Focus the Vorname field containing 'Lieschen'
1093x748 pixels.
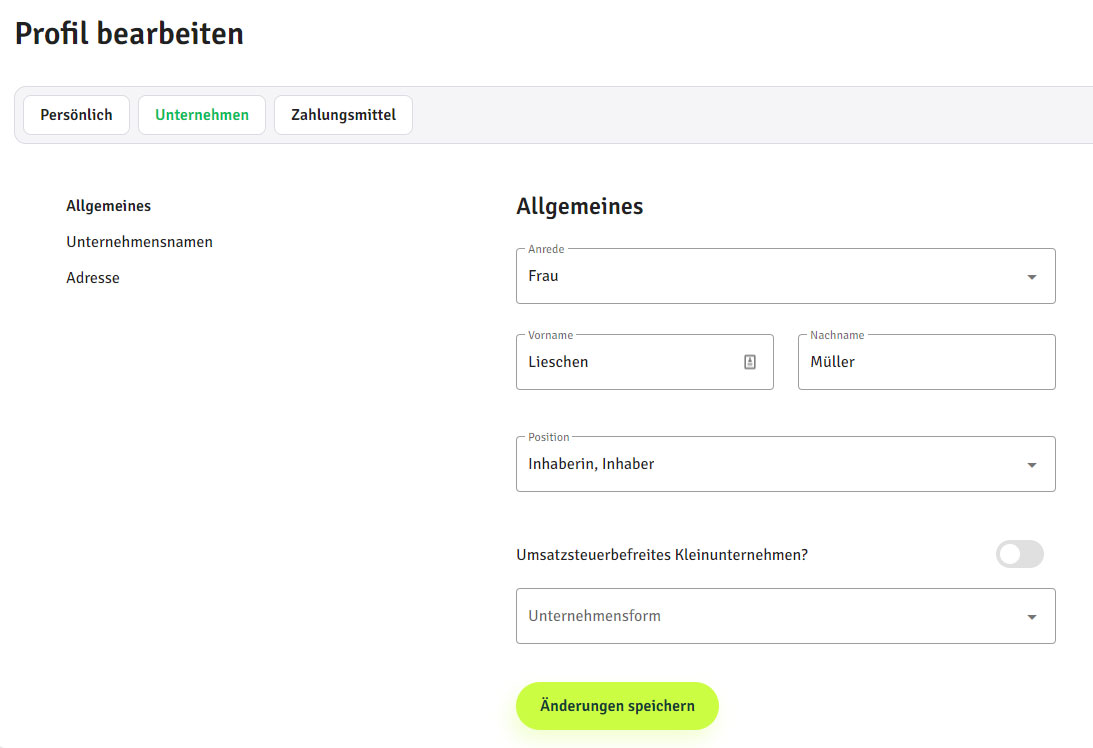(630, 362)
